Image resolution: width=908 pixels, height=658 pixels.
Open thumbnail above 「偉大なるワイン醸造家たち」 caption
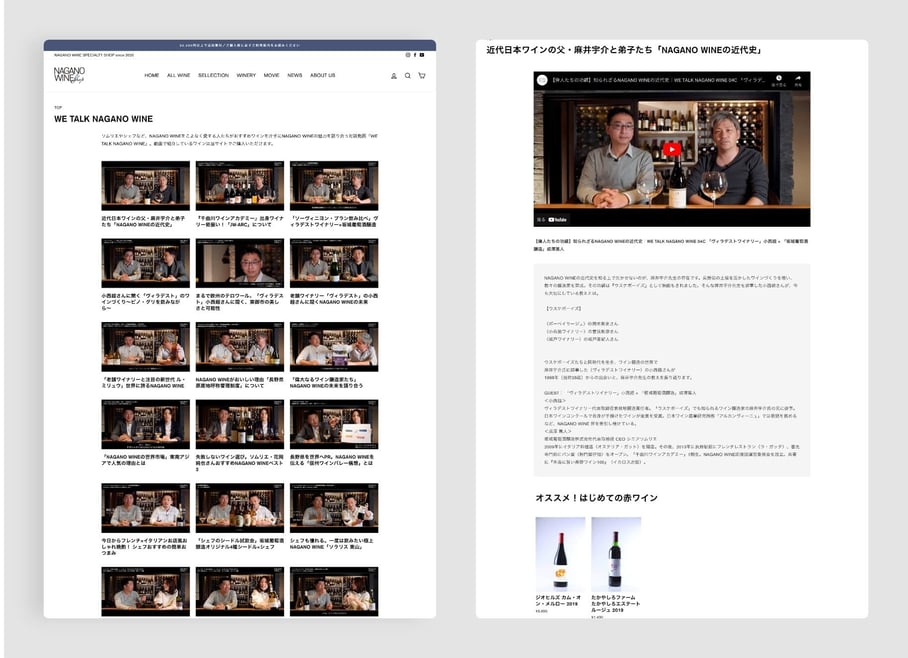click(x=334, y=347)
